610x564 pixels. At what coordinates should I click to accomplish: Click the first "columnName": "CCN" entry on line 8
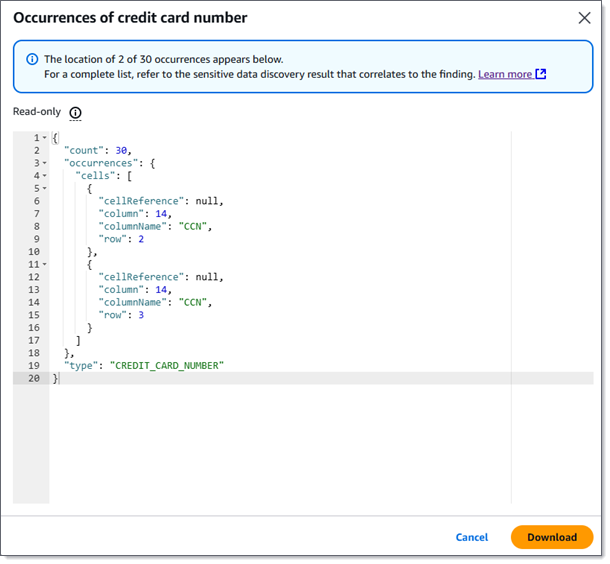click(155, 226)
